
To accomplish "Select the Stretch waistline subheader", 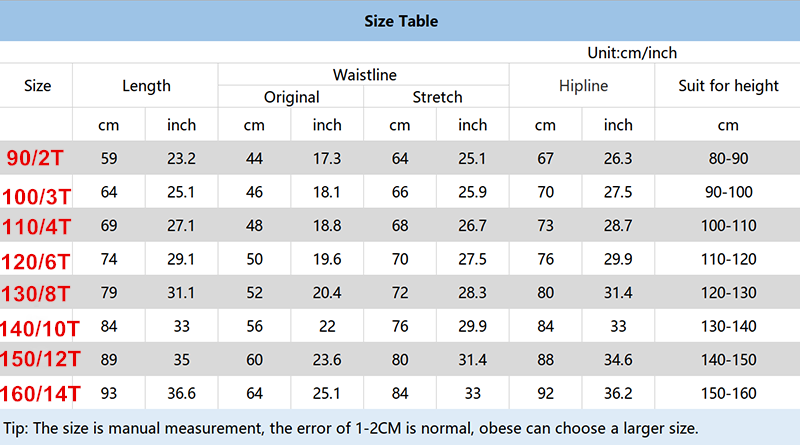I will pyautogui.click(x=437, y=97).
